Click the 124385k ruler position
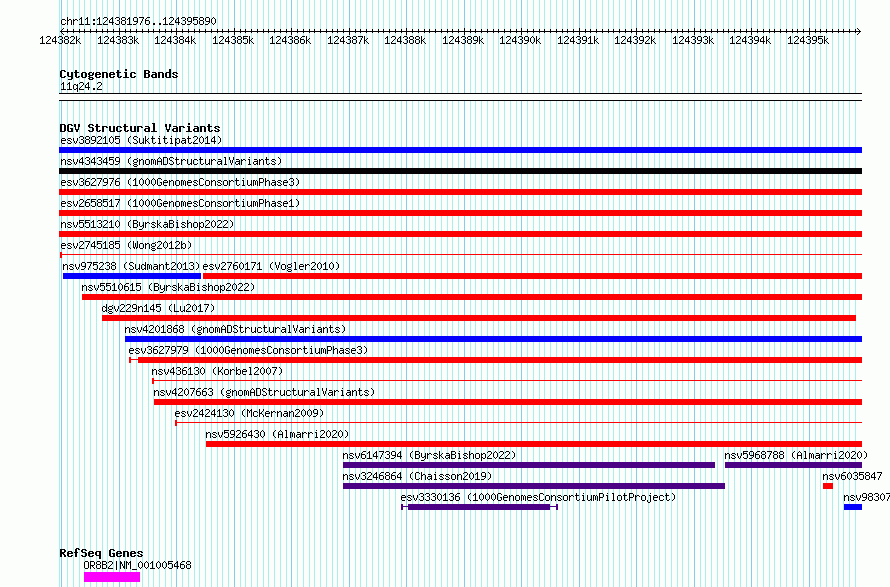 click(x=233, y=40)
